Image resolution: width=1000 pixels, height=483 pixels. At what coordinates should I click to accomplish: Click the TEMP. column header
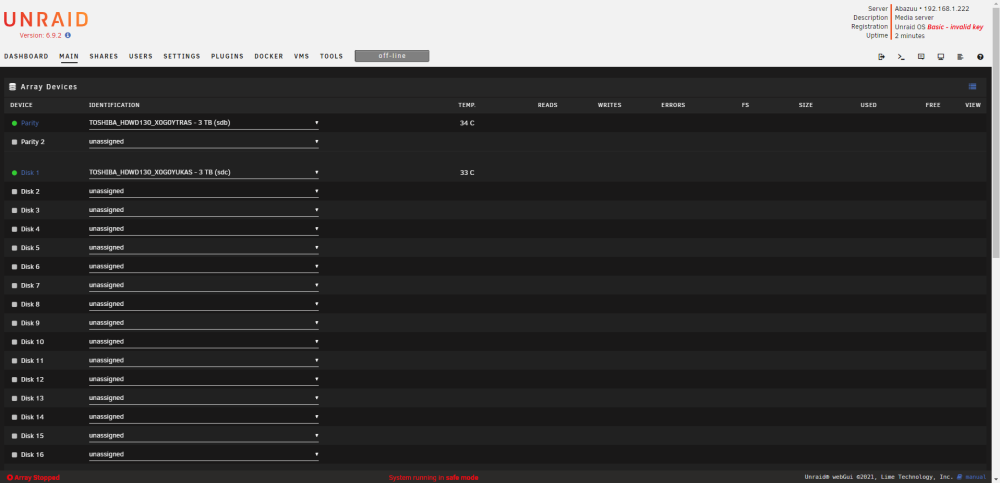[x=467, y=105]
